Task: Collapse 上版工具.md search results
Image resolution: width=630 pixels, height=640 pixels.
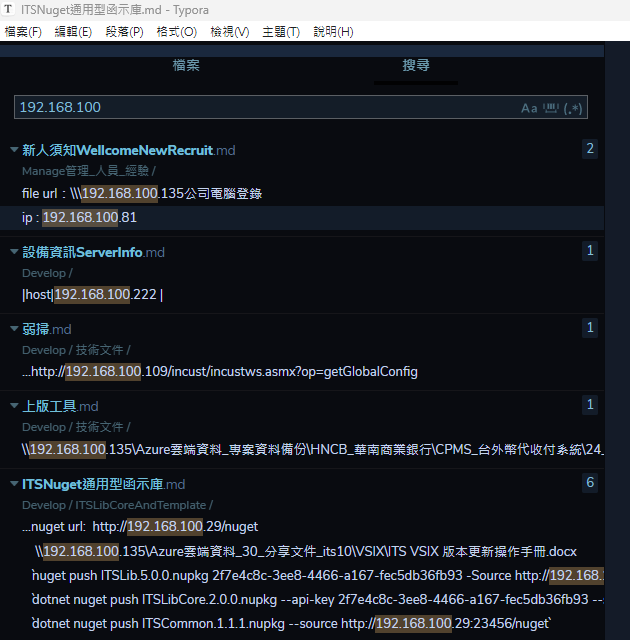Action: 14,406
